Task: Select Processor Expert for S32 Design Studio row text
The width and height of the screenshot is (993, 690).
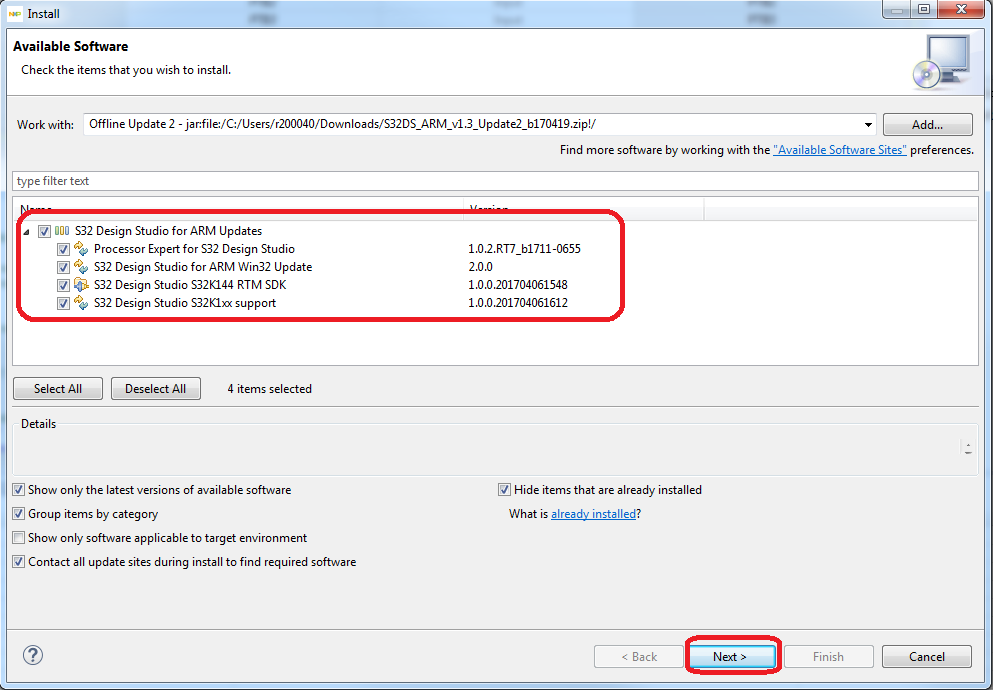Action: pos(194,249)
